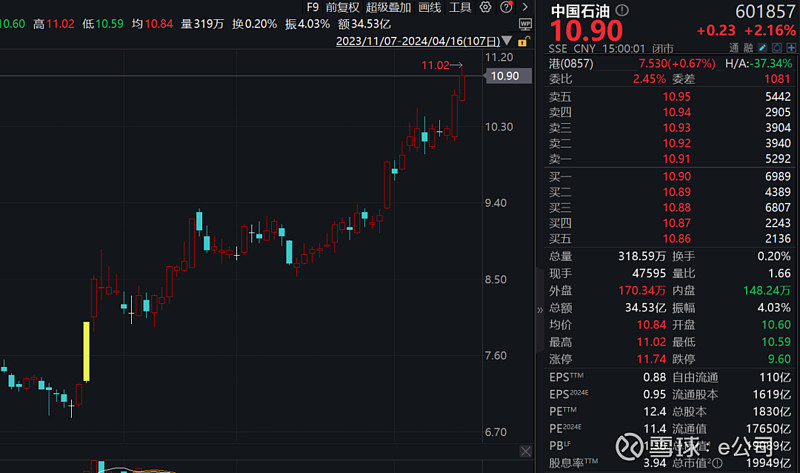Click the 涨停 limit-up price 11.74
Image resolution: width=800 pixels, height=473 pixels.
click(x=652, y=359)
